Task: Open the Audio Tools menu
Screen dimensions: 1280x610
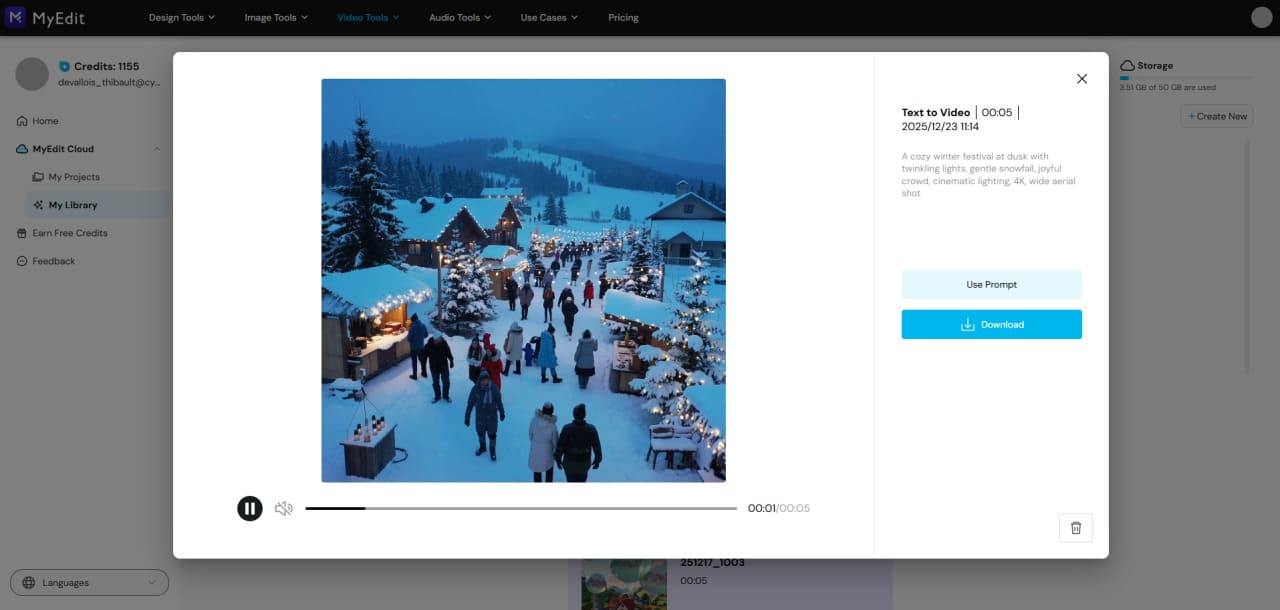Action: tap(458, 17)
